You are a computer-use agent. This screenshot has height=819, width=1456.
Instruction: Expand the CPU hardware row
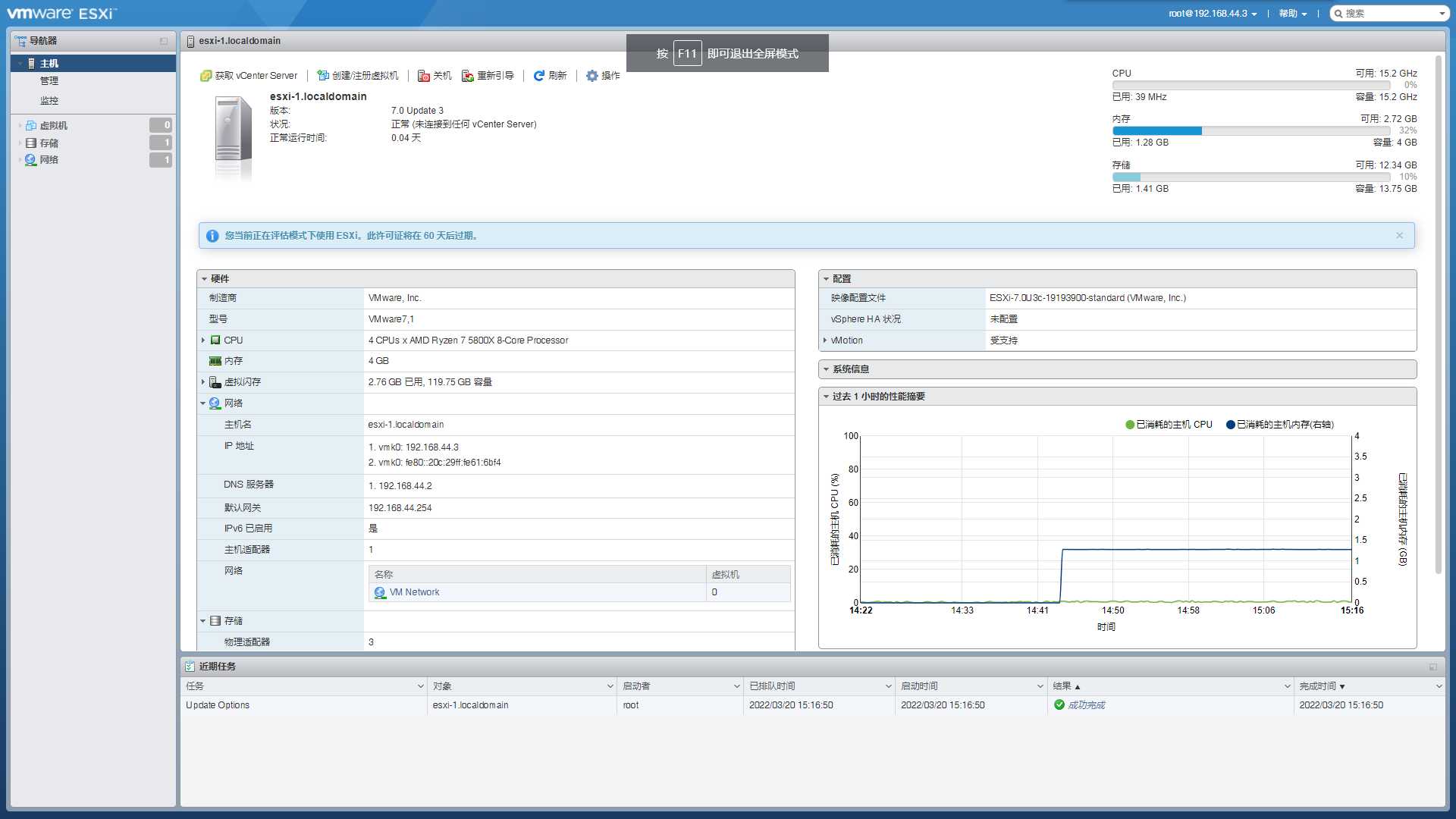203,340
